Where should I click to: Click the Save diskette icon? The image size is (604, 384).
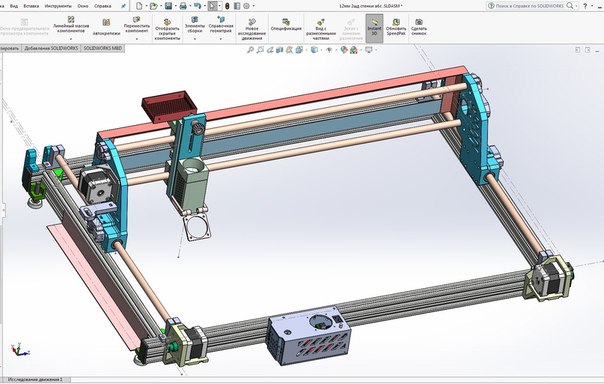[168, 6]
